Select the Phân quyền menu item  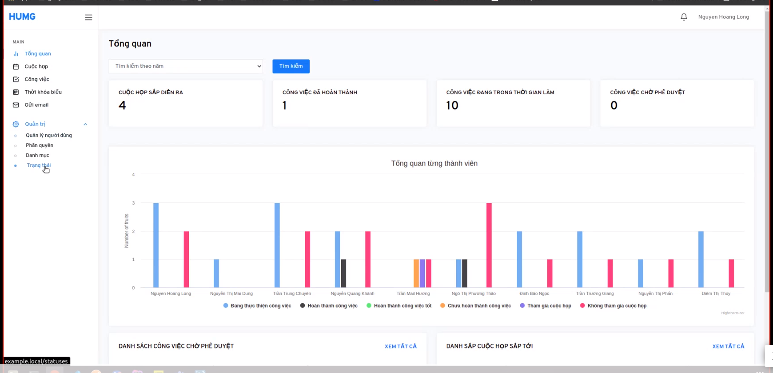point(39,145)
